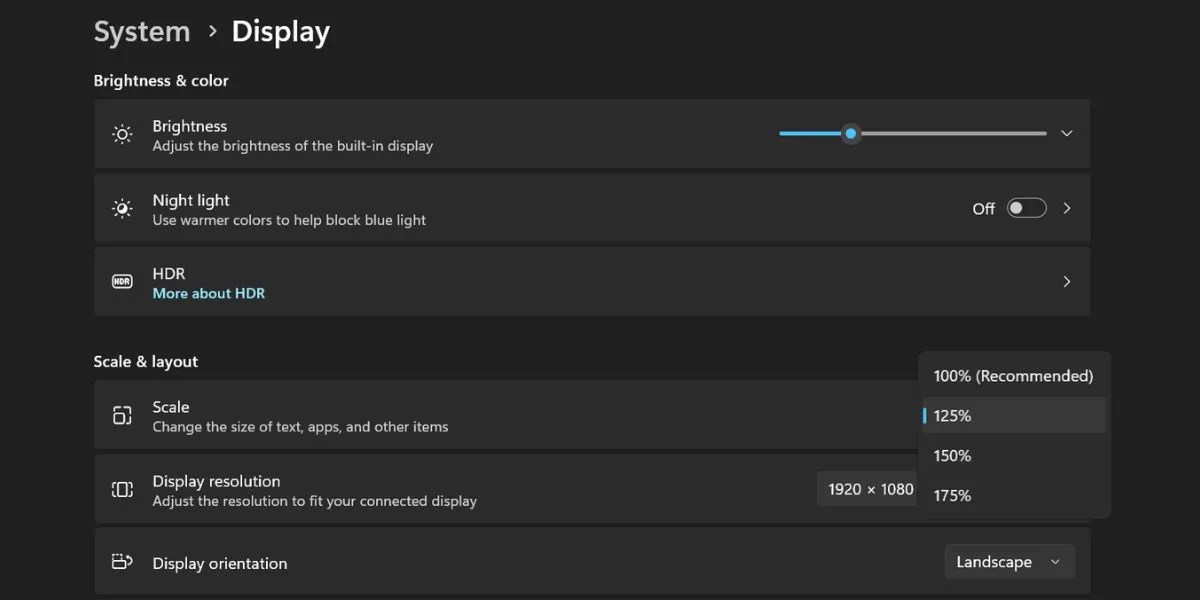Click the Display breadcrumb heading
The image size is (1200, 600).
pos(280,31)
